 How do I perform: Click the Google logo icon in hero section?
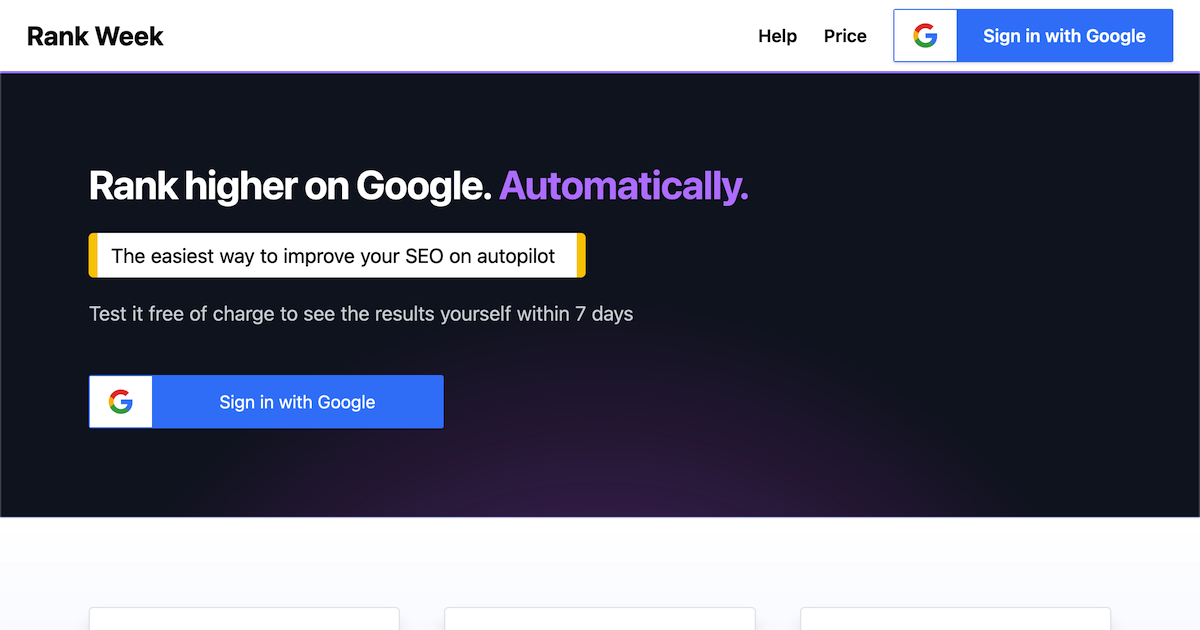tap(121, 402)
